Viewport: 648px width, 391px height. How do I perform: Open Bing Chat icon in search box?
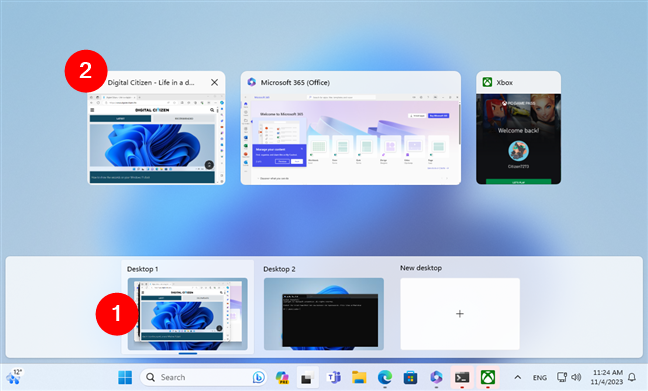259,377
